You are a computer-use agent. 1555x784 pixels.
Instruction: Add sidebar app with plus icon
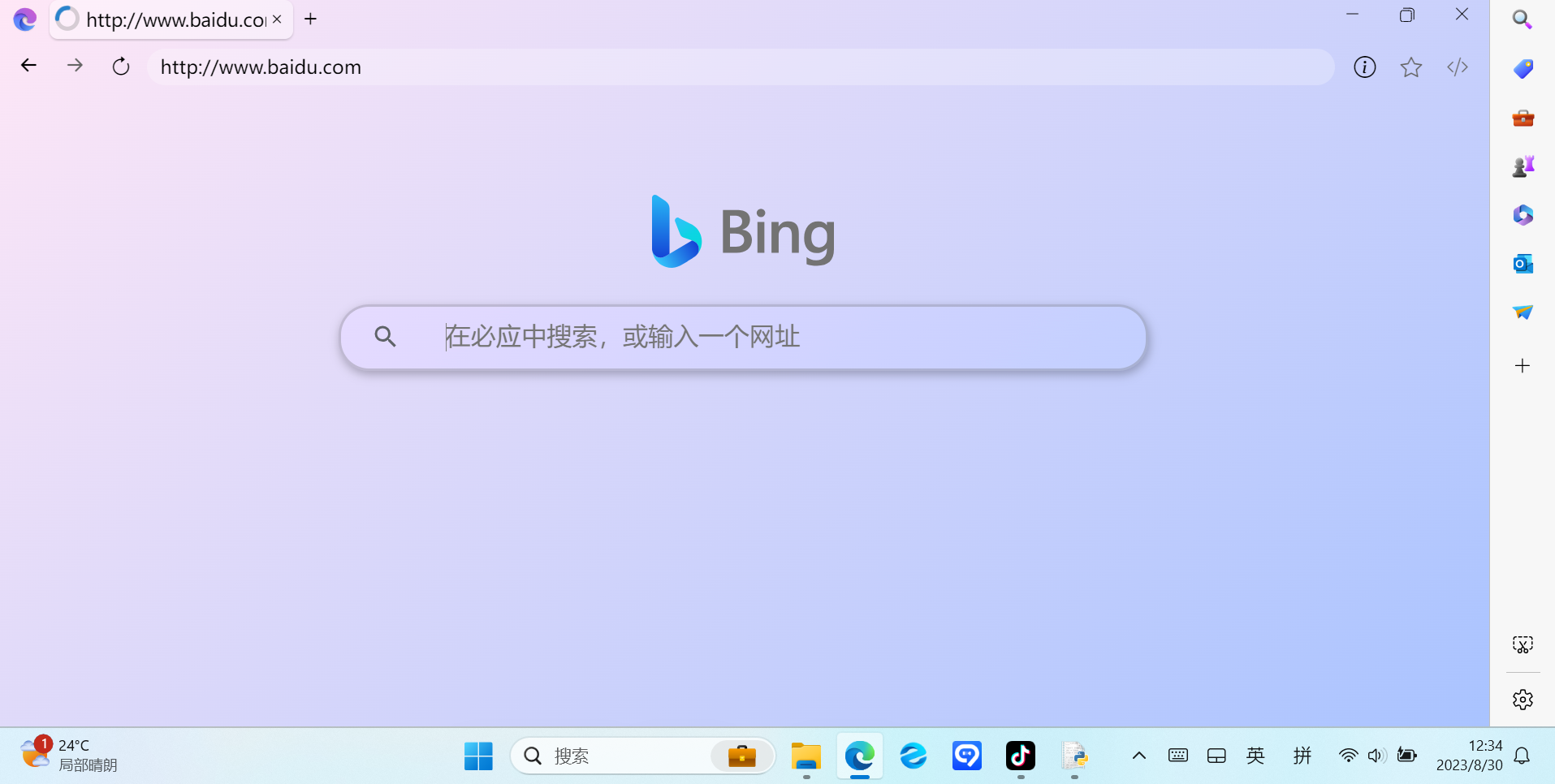pos(1523,366)
